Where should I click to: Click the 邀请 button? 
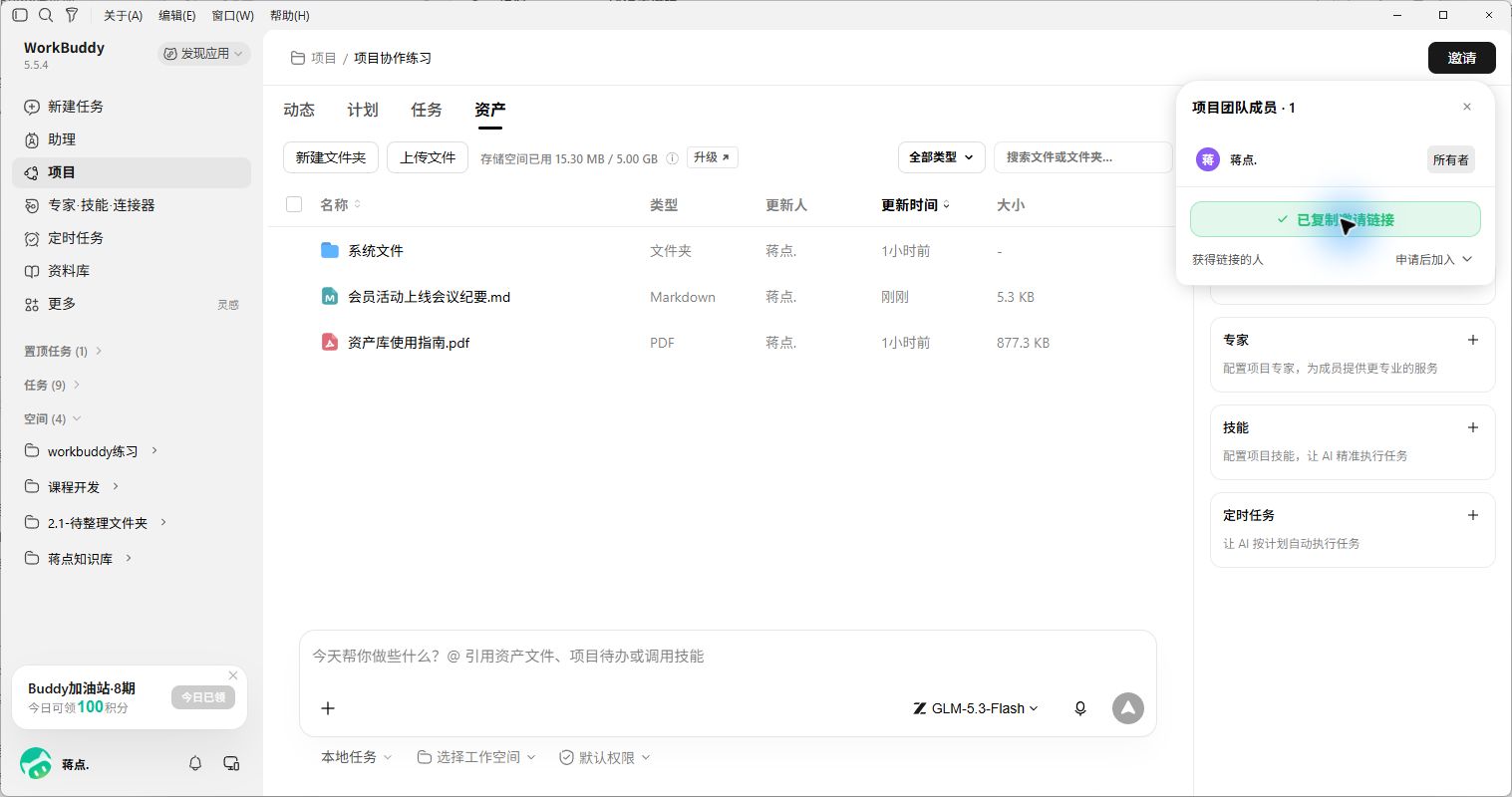click(1462, 58)
